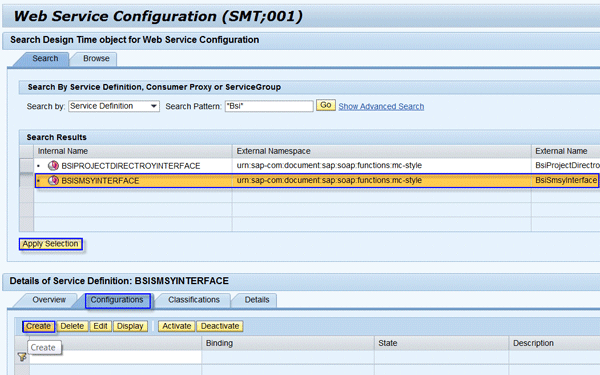Click the Edit button
600x375 pixels.
pyautogui.click(x=100, y=326)
